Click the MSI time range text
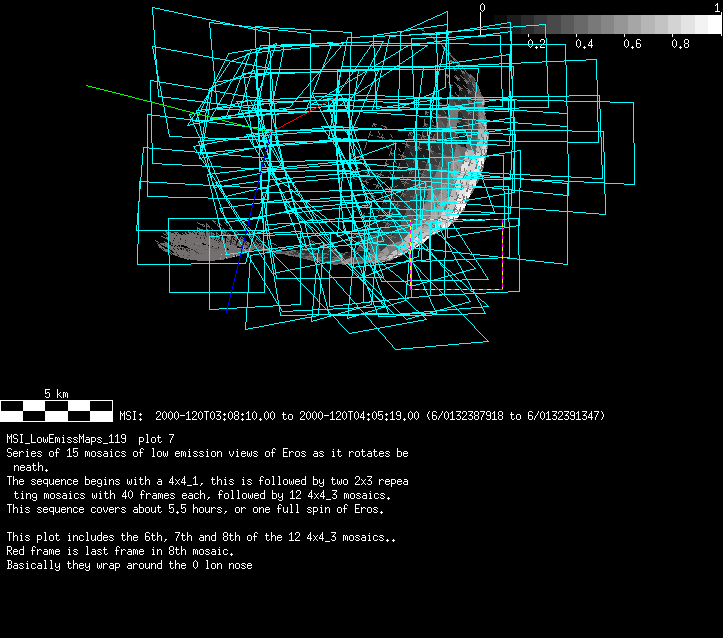The image size is (723, 638). tap(361, 415)
